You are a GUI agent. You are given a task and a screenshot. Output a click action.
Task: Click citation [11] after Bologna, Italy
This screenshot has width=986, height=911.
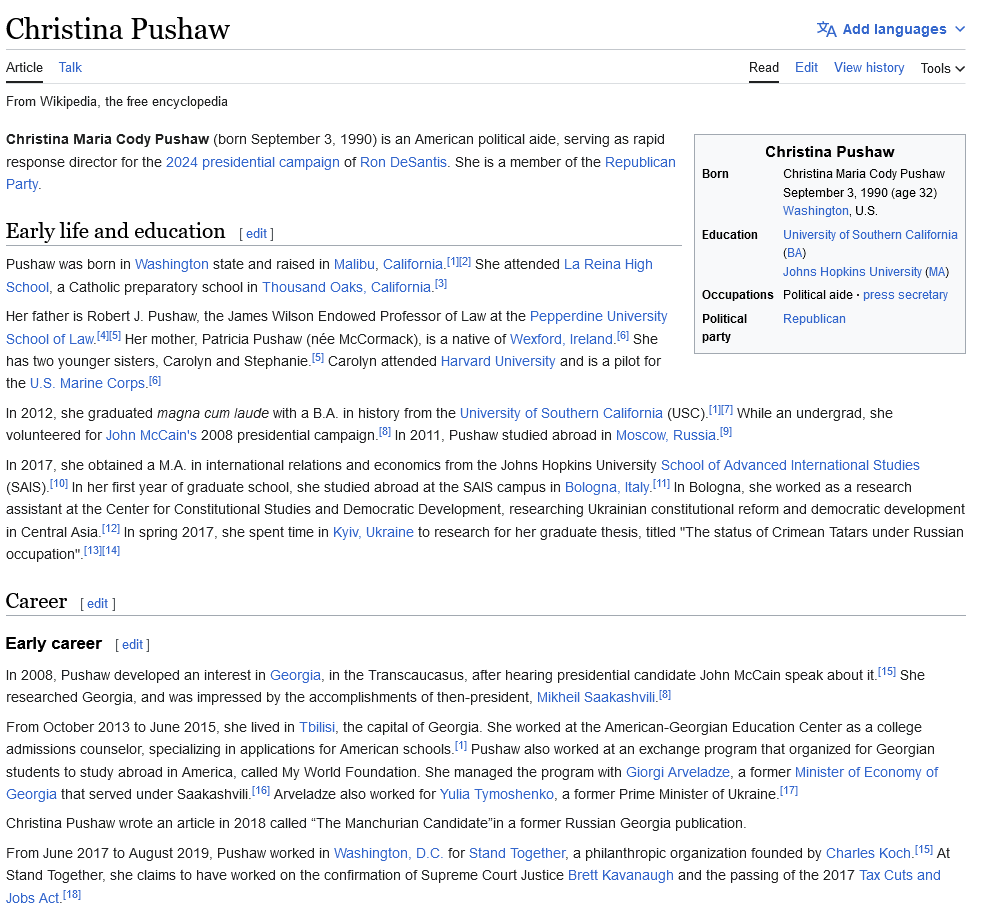(661, 483)
